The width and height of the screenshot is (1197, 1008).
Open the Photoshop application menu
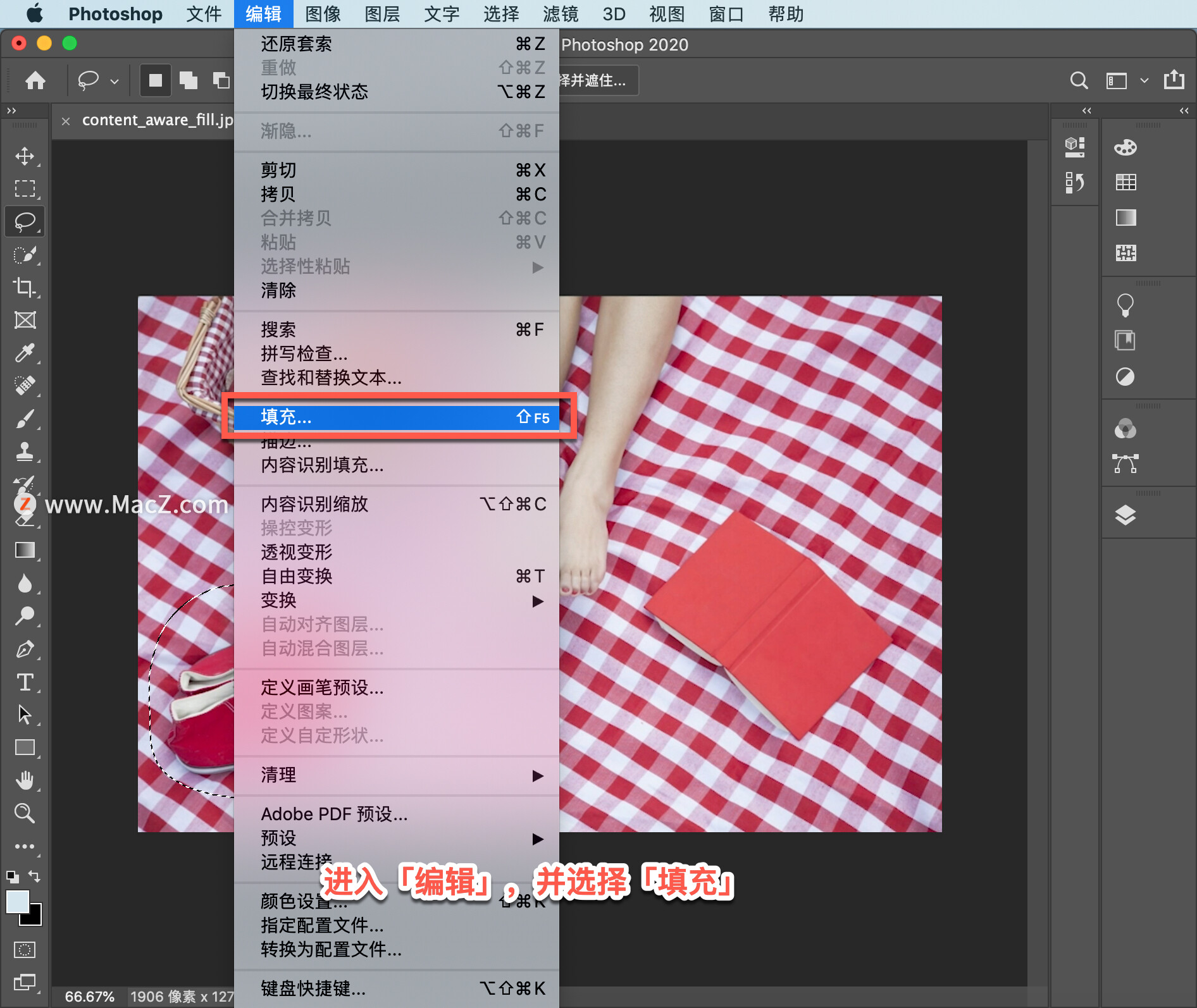coord(115,14)
